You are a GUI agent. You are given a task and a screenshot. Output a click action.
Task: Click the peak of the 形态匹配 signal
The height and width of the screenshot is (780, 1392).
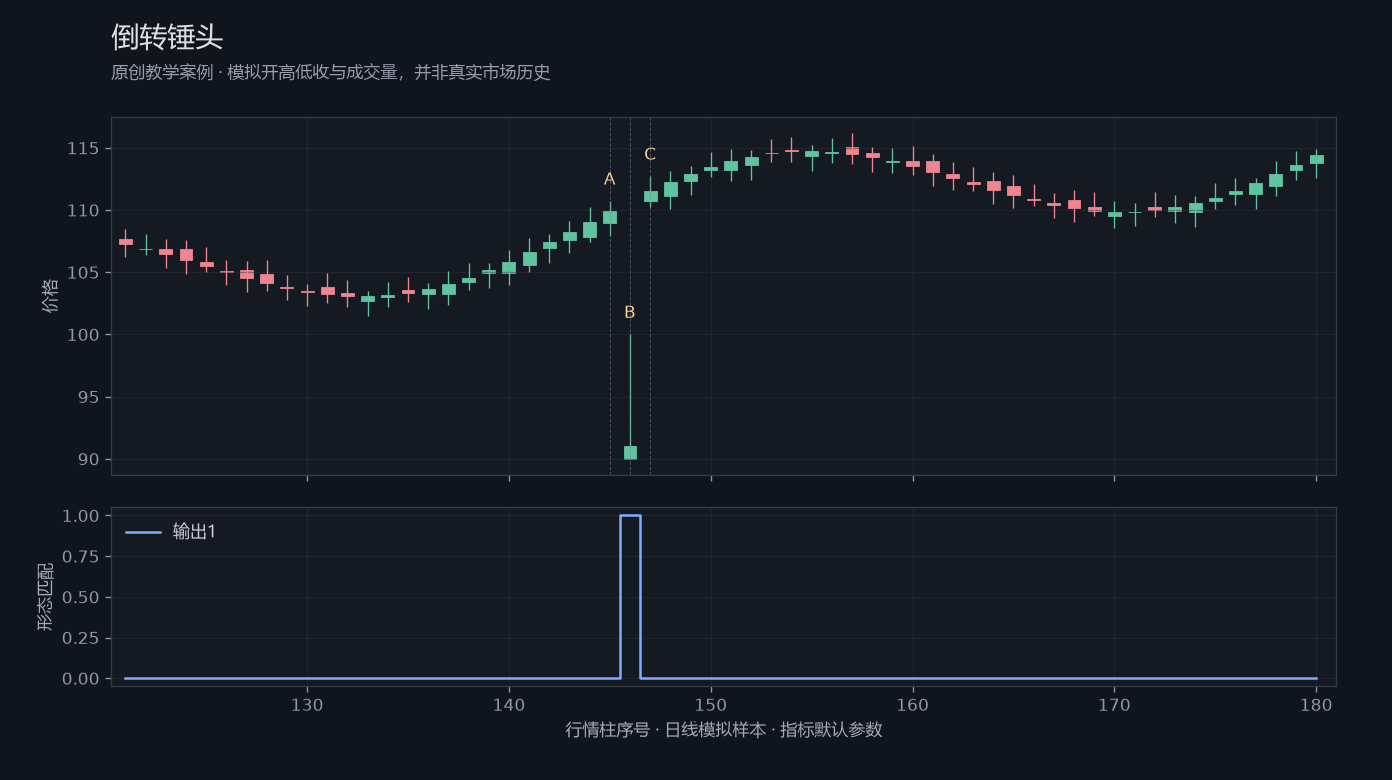pos(630,516)
